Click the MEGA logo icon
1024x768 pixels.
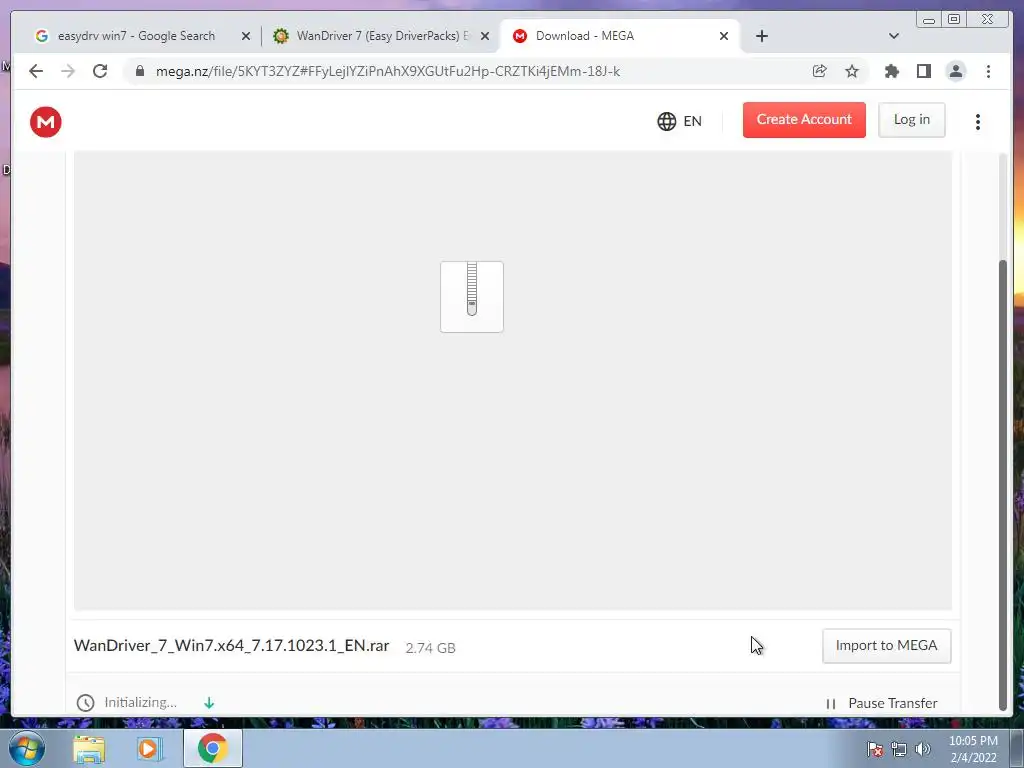(46, 121)
